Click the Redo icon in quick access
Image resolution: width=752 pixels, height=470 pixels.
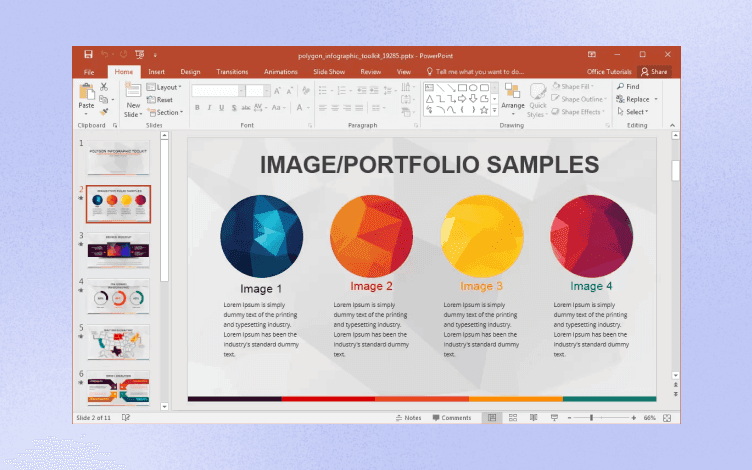pyautogui.click(x=123, y=54)
